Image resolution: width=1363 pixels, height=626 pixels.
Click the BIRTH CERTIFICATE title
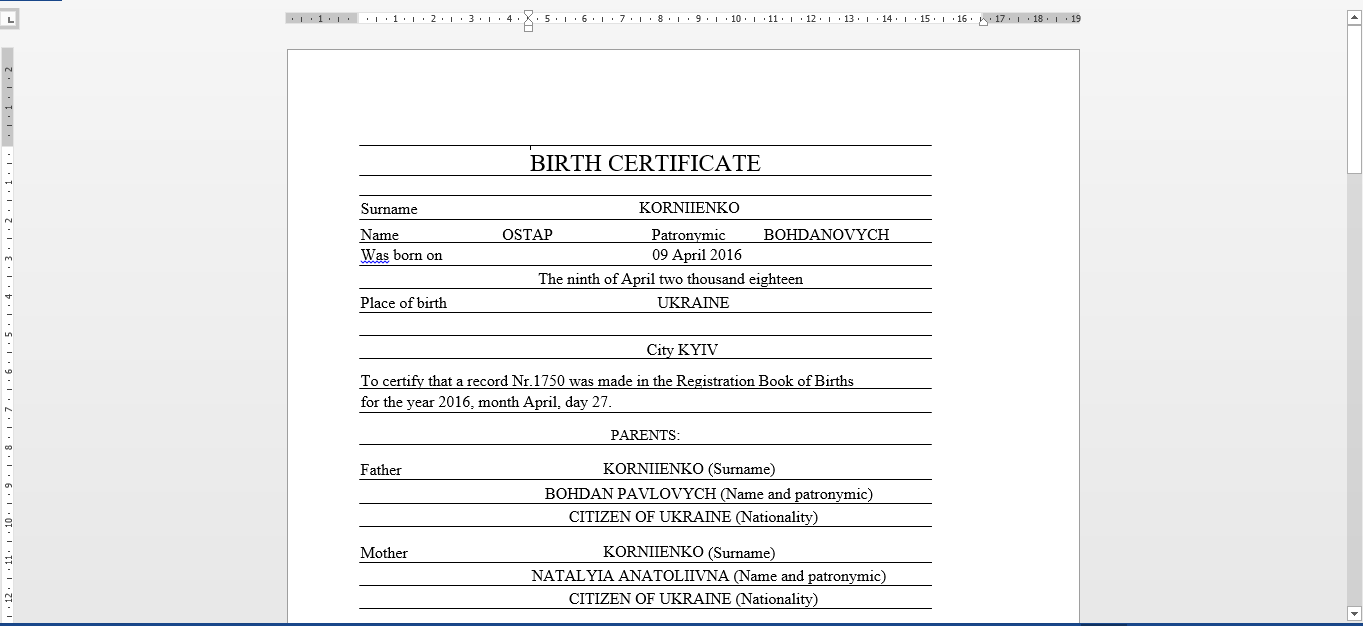point(645,163)
